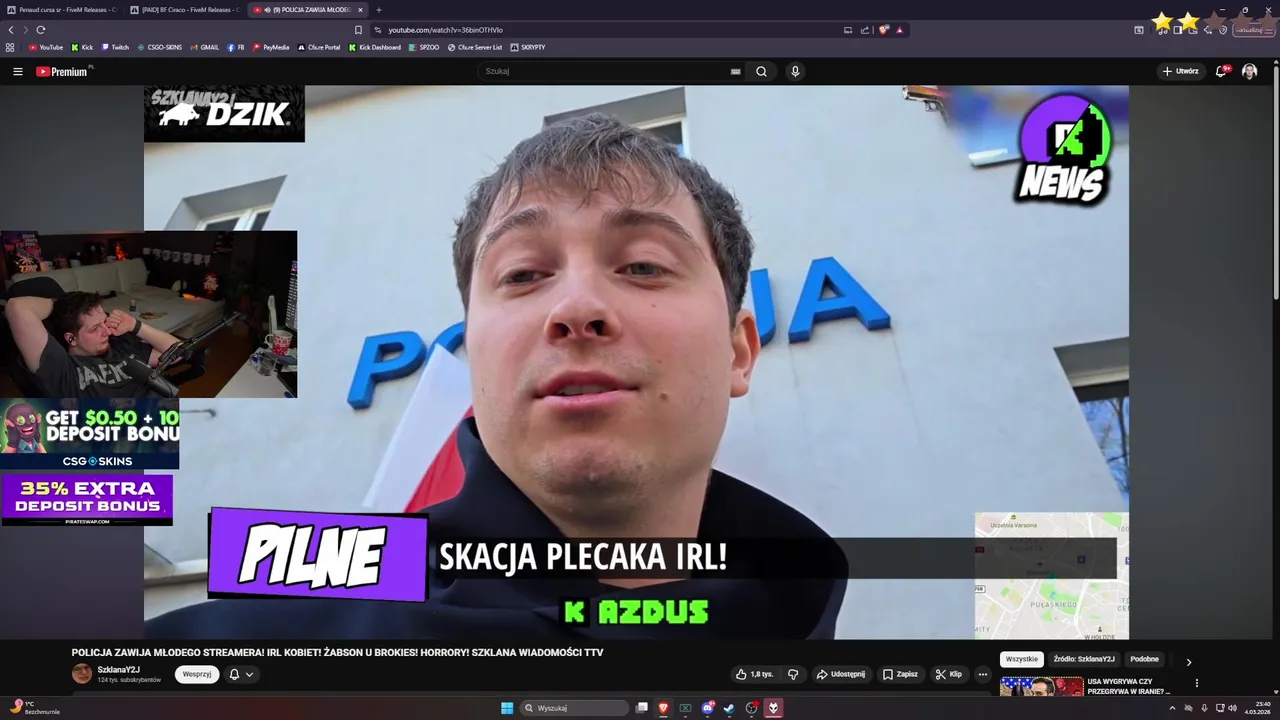Click the Wesprzyj join button
Viewport: 1280px width, 720px height.
(197, 674)
